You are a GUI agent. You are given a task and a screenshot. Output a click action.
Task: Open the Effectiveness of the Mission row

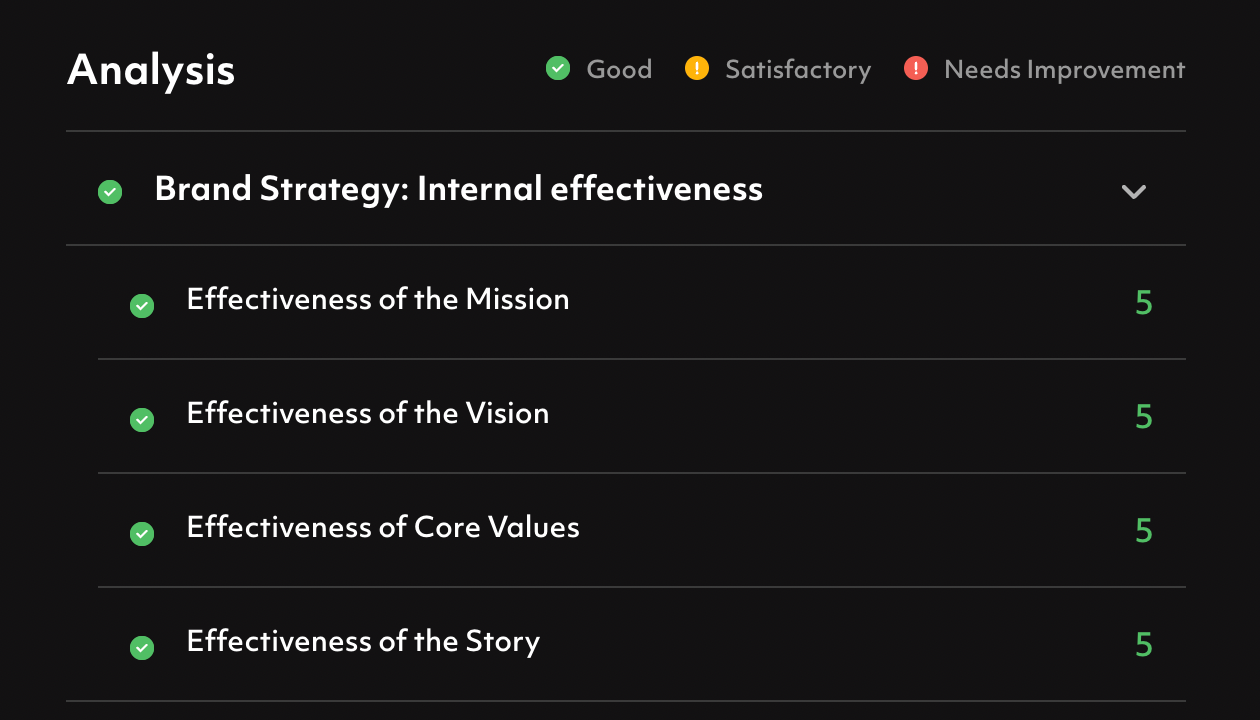click(378, 300)
